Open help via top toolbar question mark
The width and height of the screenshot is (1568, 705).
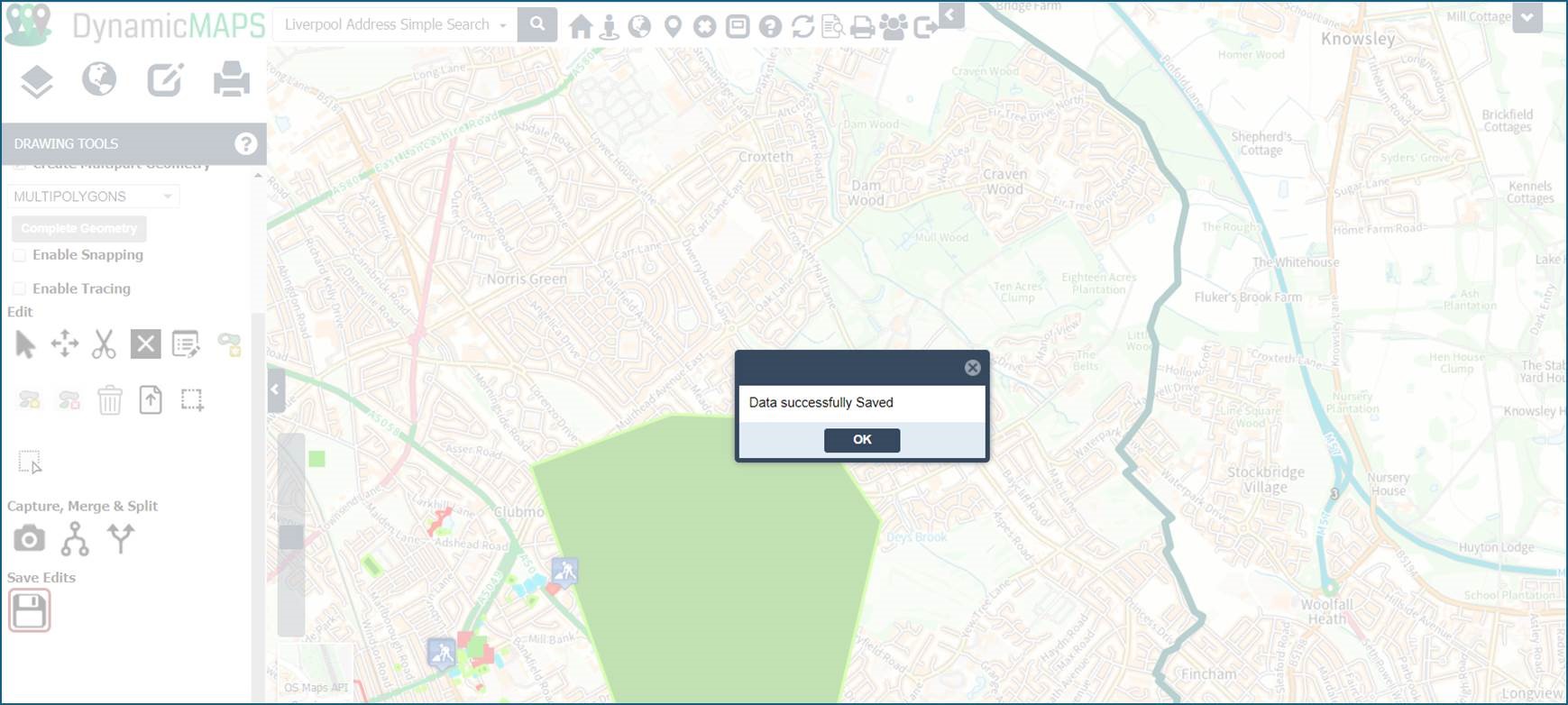(x=770, y=27)
